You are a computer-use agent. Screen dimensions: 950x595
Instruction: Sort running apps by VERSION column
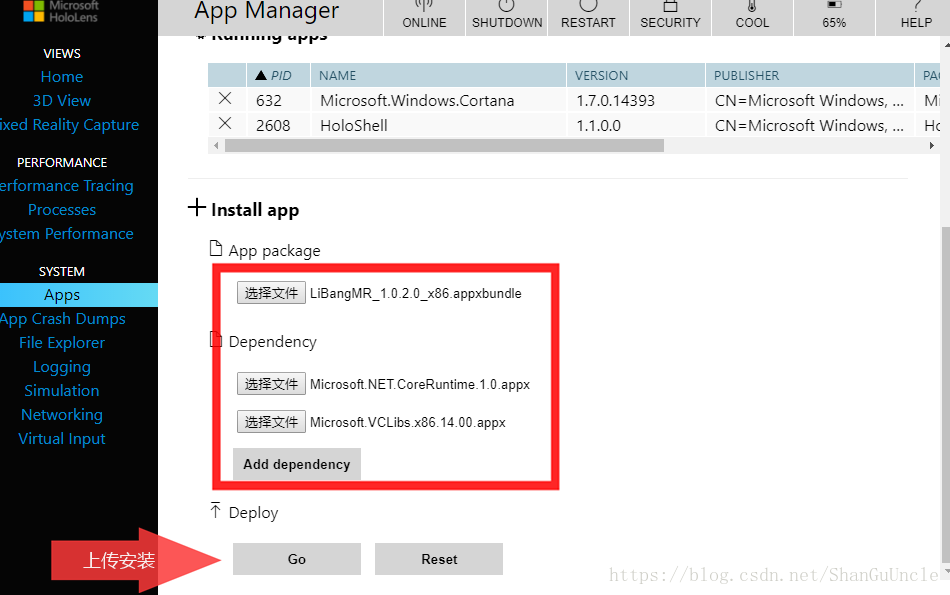coord(636,75)
